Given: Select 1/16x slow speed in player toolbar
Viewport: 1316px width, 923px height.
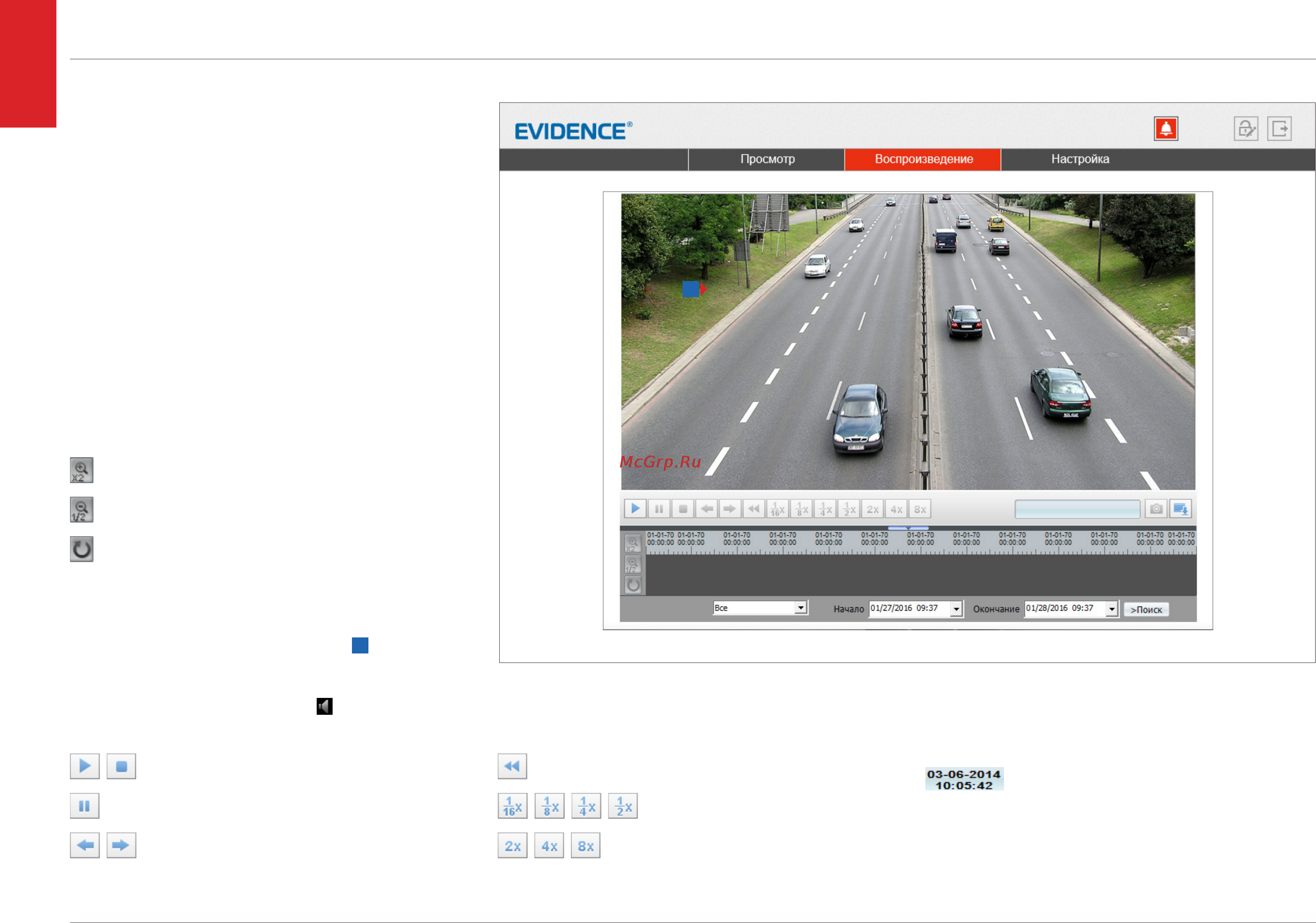Looking at the screenshot, I should point(777,509).
